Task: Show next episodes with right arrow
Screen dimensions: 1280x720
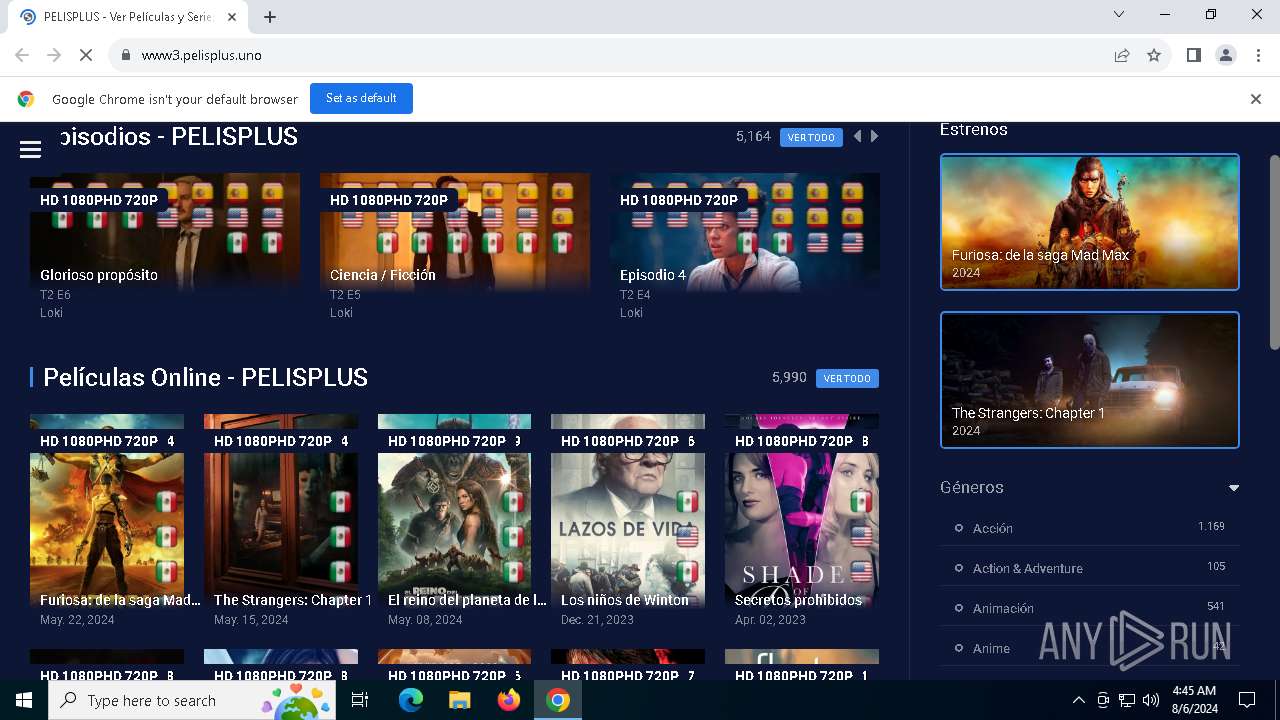Action: pyautogui.click(x=875, y=136)
